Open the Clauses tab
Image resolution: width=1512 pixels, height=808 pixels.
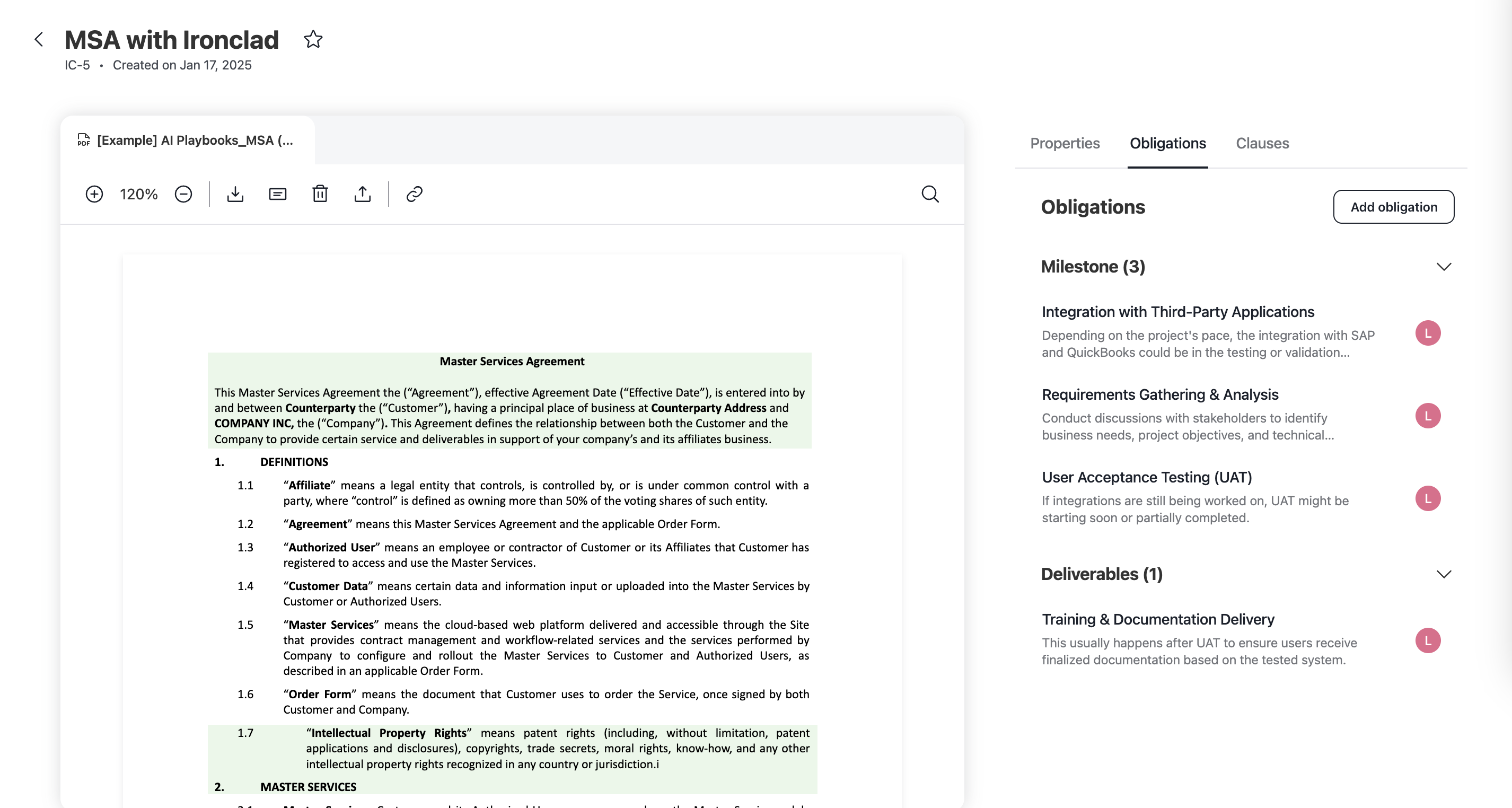click(x=1262, y=143)
